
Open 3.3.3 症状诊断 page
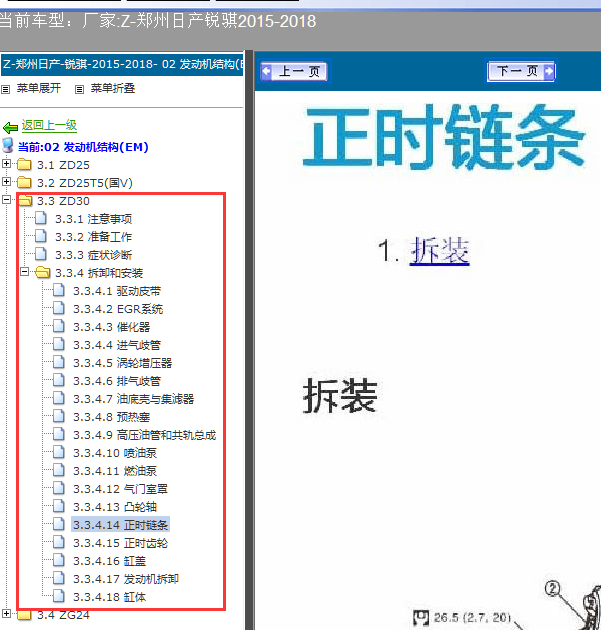(94, 255)
